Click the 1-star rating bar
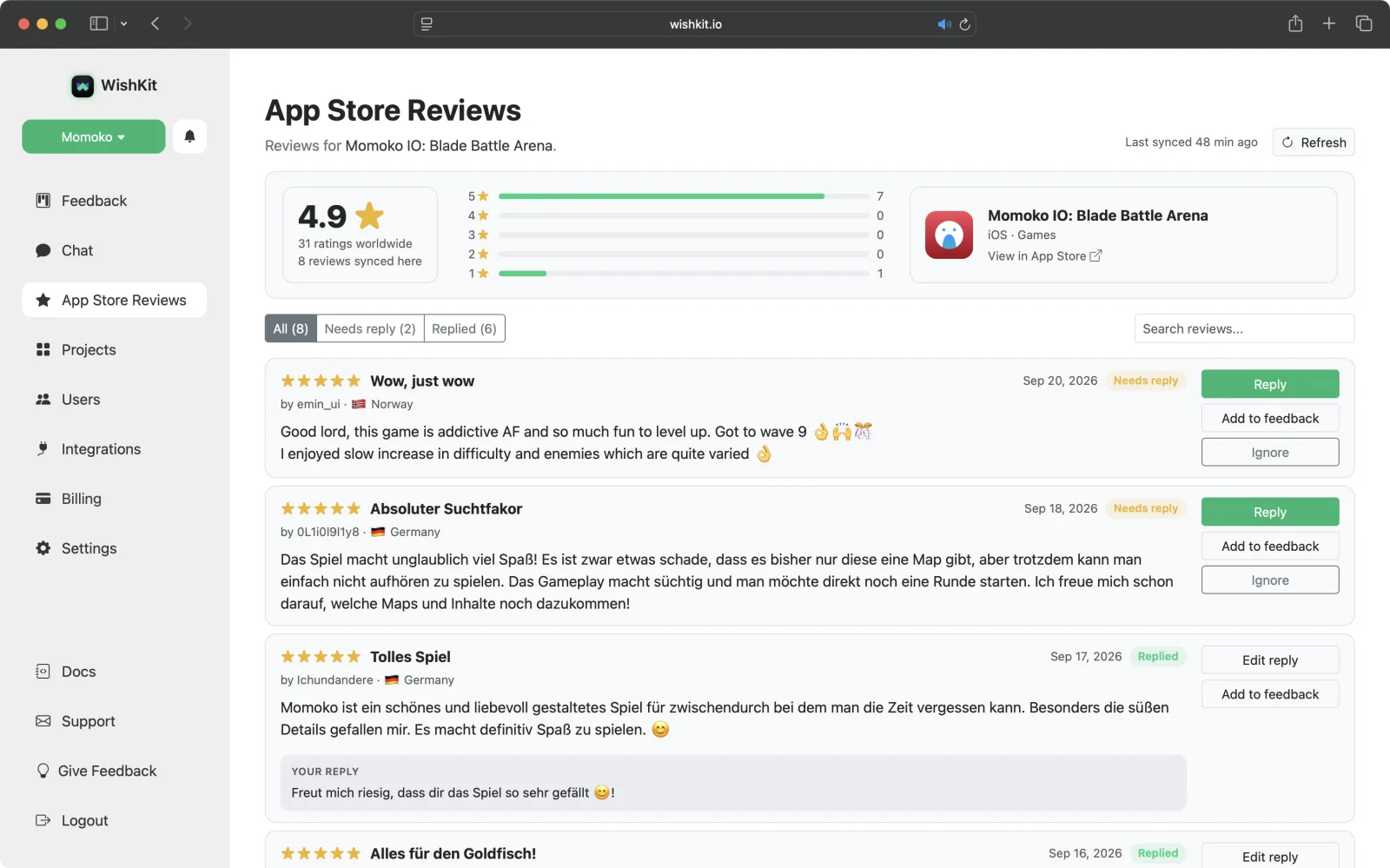The width and height of the screenshot is (1390, 868). click(x=684, y=274)
